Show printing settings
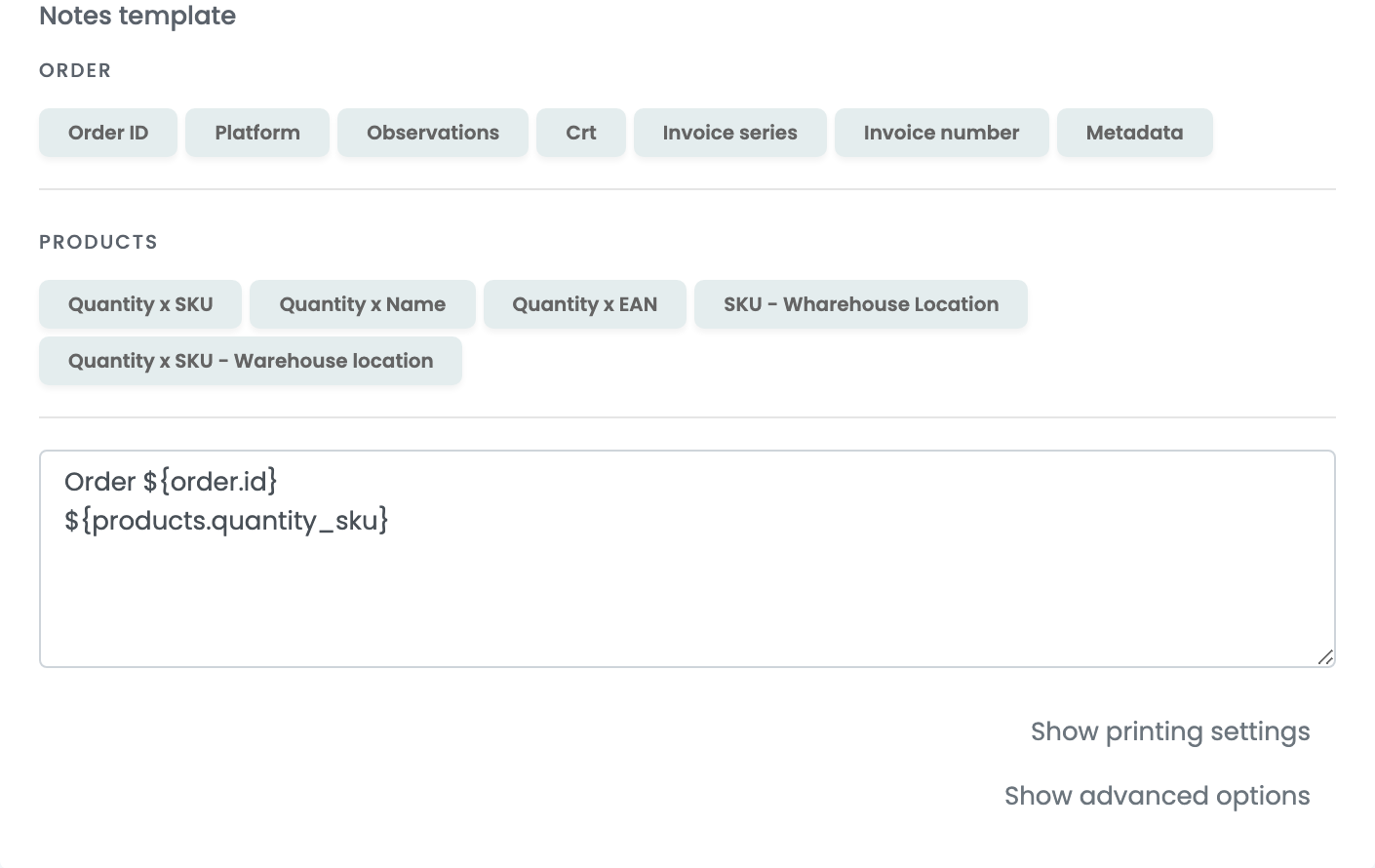 coord(1170,731)
